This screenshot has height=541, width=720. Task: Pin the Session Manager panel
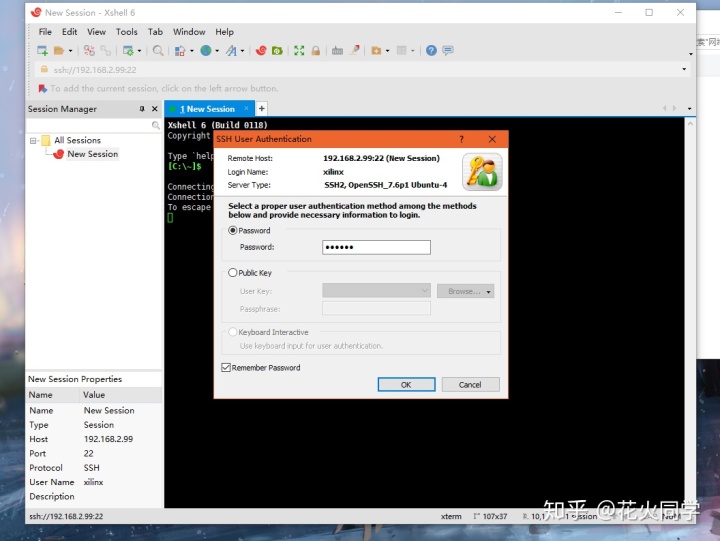pyautogui.click(x=142, y=109)
